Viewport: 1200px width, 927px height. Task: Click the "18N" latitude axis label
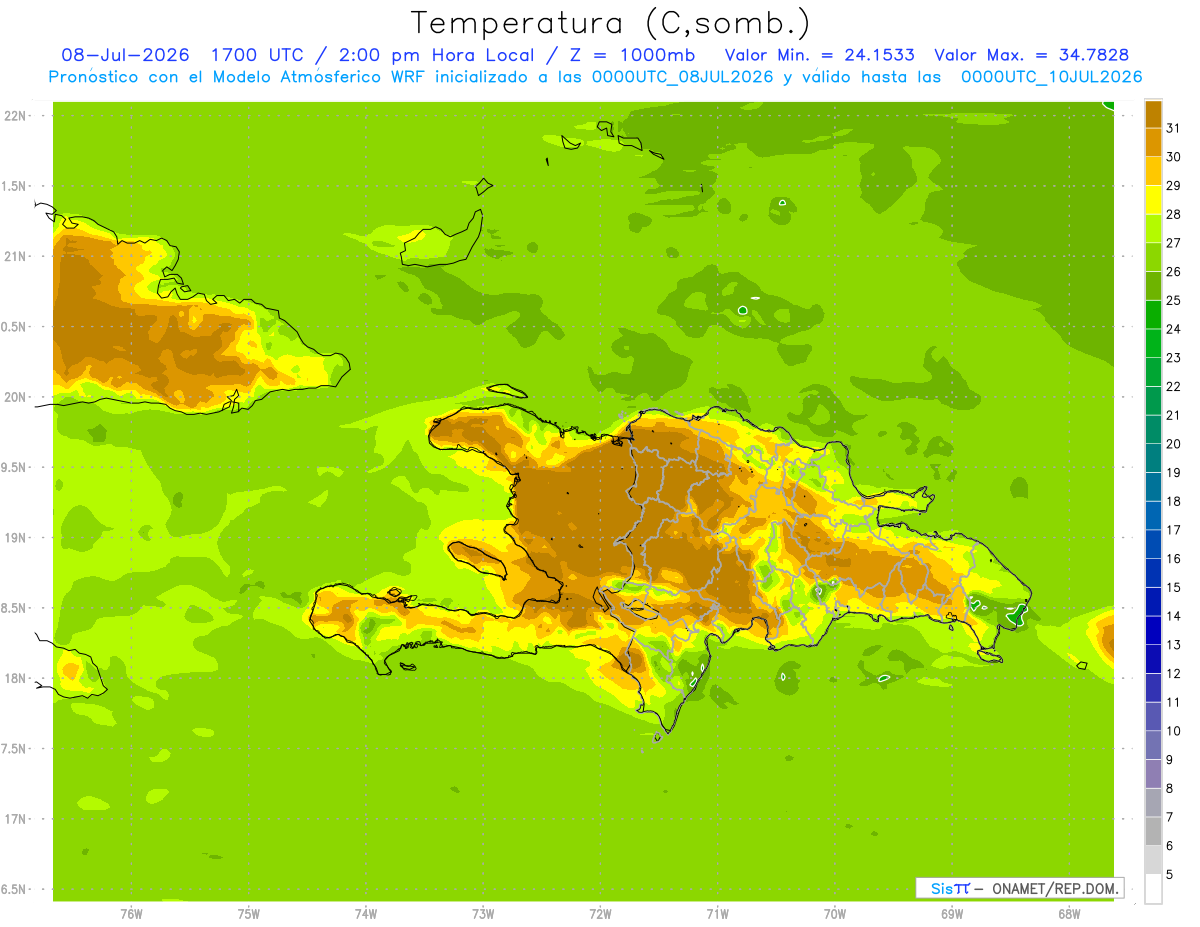click(15, 679)
